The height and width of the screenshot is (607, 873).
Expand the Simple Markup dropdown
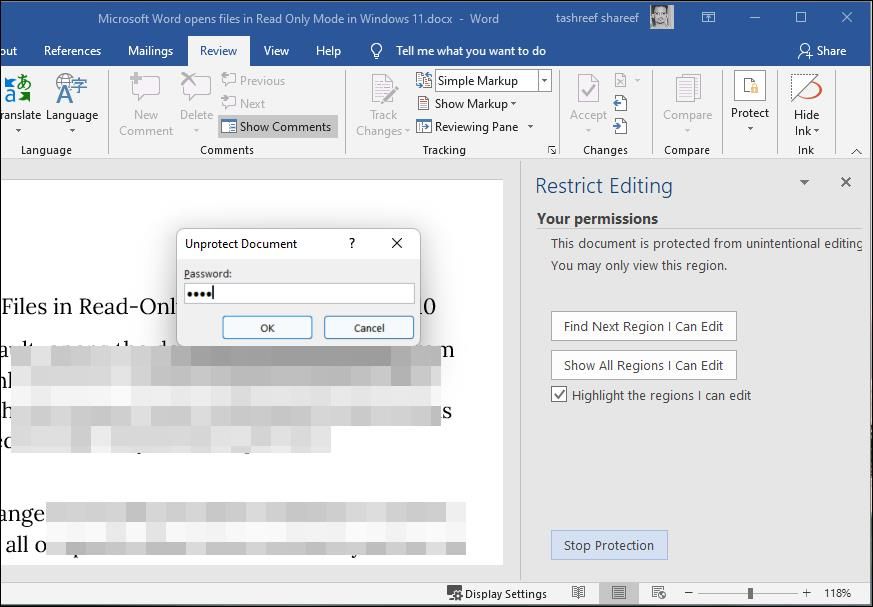pos(544,81)
